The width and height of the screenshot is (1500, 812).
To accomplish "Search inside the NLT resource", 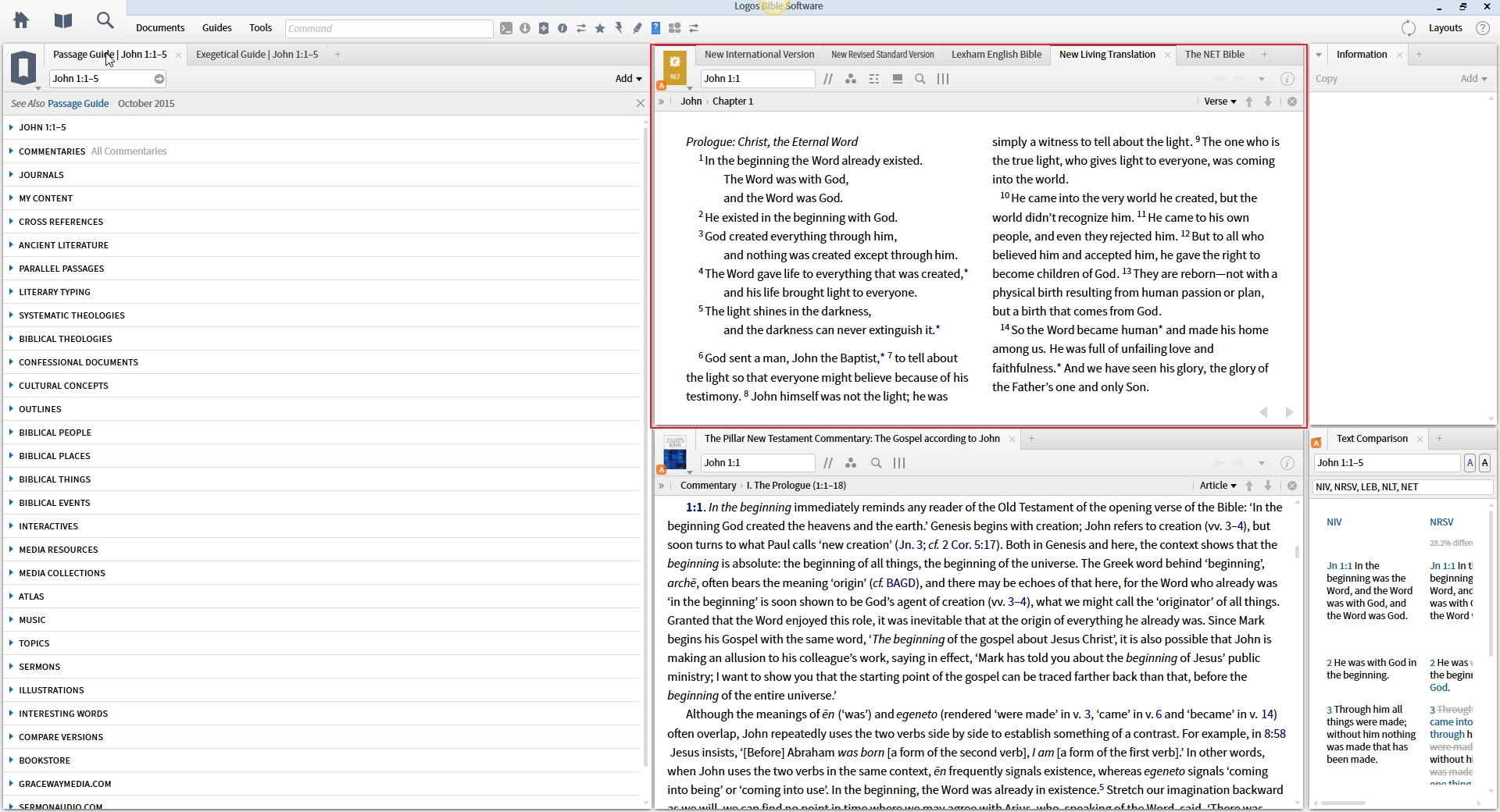I will pos(920,79).
